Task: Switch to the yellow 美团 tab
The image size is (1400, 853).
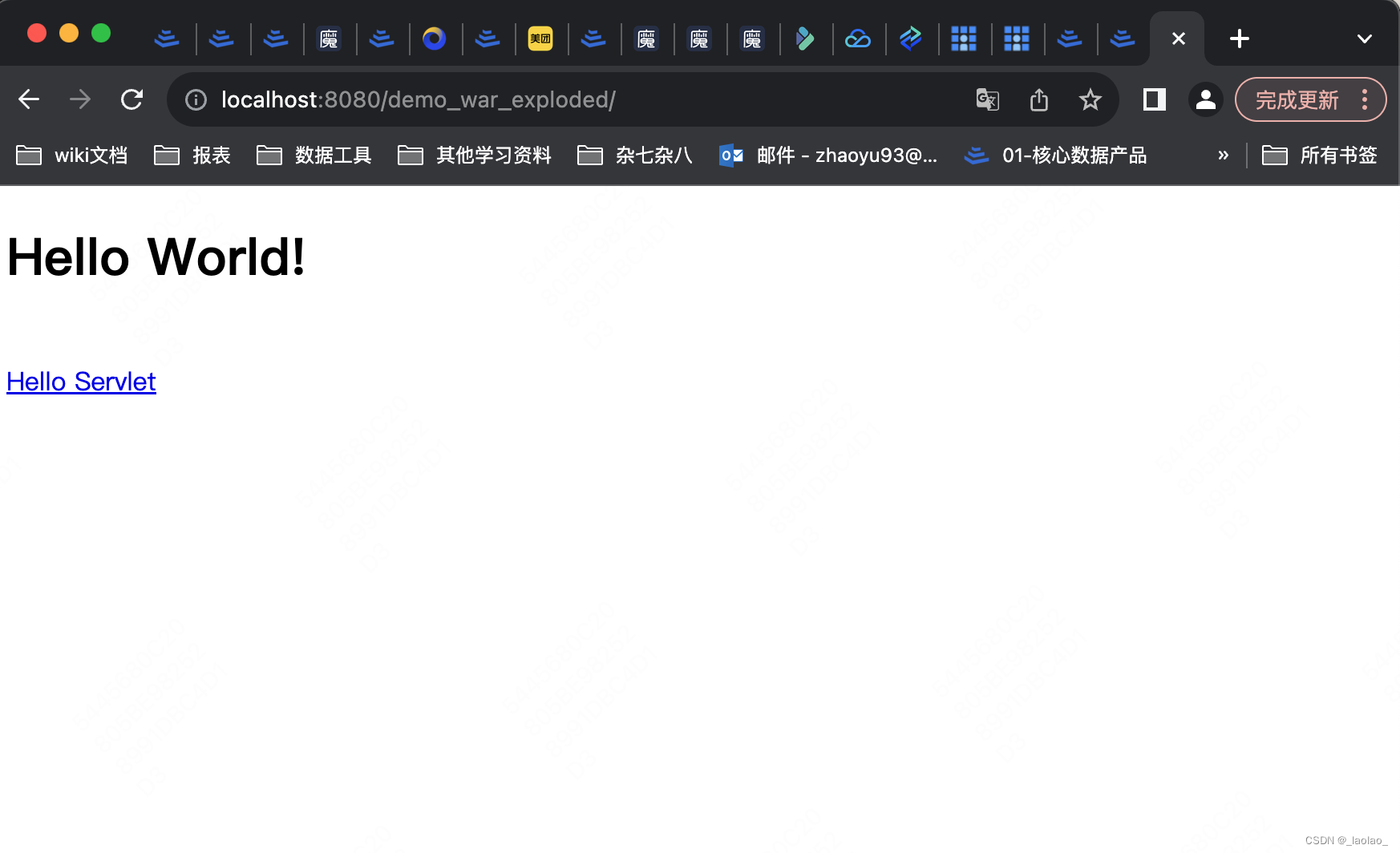Action: (x=540, y=38)
